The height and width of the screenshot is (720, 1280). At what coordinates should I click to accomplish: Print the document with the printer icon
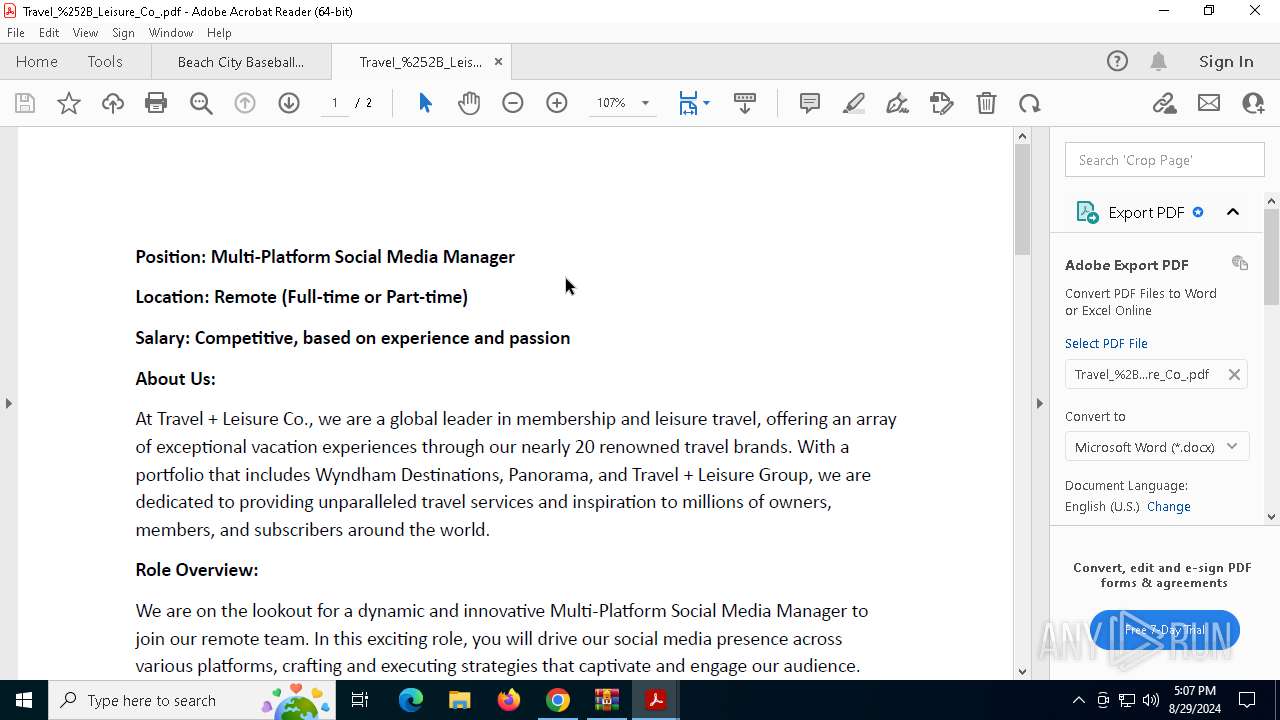pos(156,103)
